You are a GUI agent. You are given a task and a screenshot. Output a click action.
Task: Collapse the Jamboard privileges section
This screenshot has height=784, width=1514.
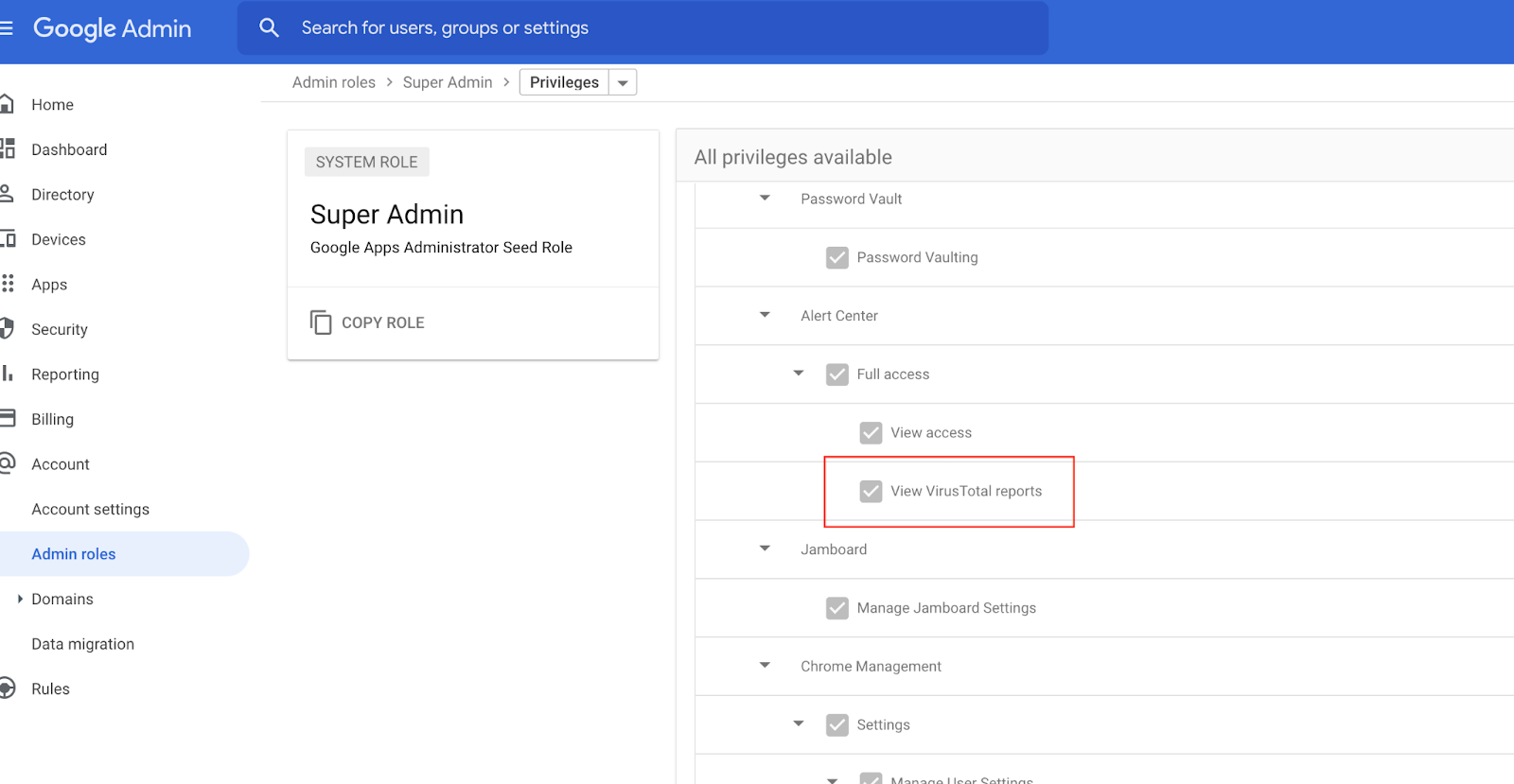click(765, 549)
